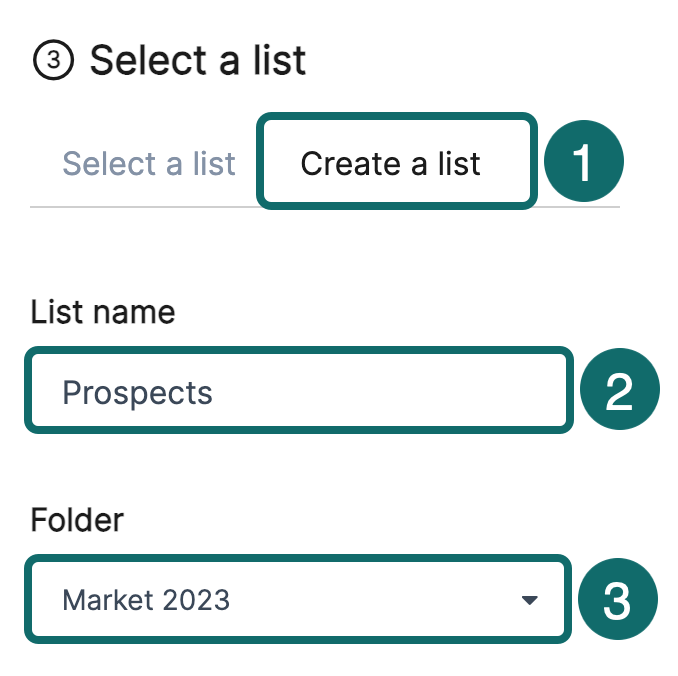This screenshot has width=678, height=676.
Task: Click the empty space after "Prospects"
Action: tap(400, 391)
